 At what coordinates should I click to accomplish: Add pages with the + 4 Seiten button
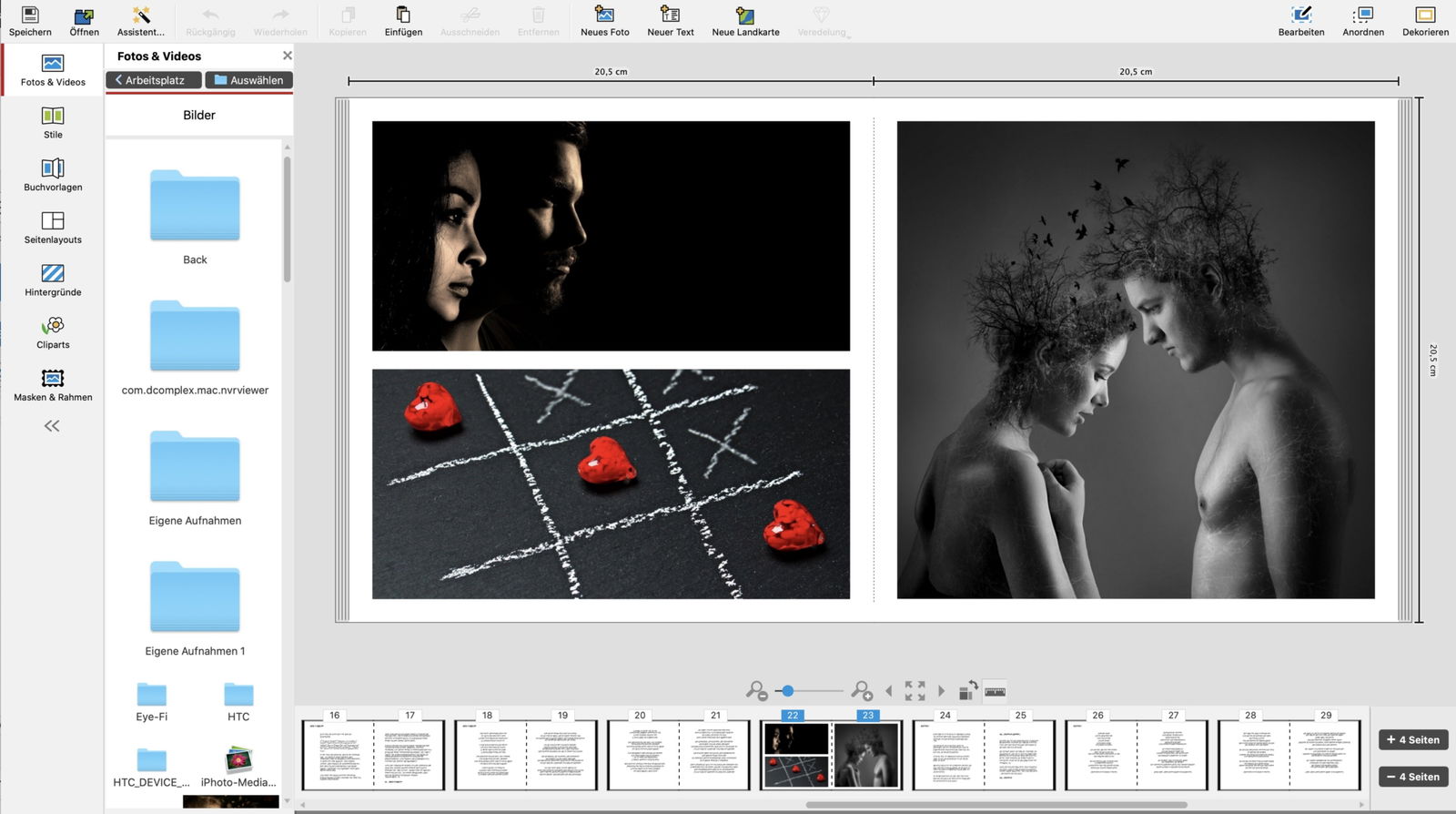(x=1412, y=739)
